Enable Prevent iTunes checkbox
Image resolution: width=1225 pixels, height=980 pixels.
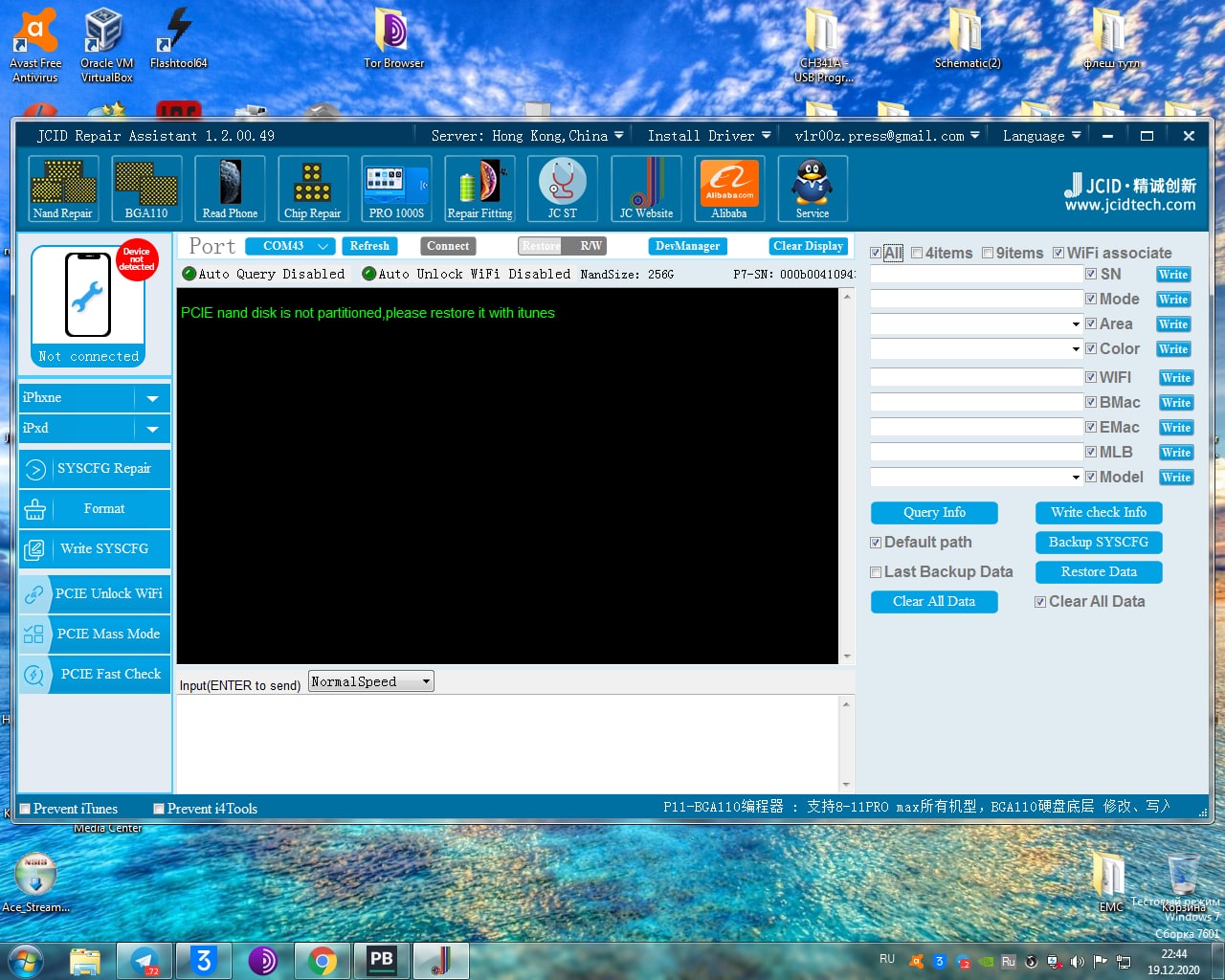coord(26,809)
